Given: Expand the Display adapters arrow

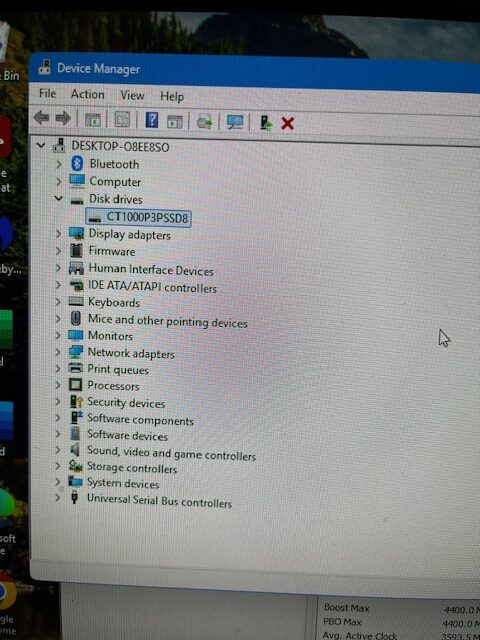Looking at the screenshot, I should (58, 233).
